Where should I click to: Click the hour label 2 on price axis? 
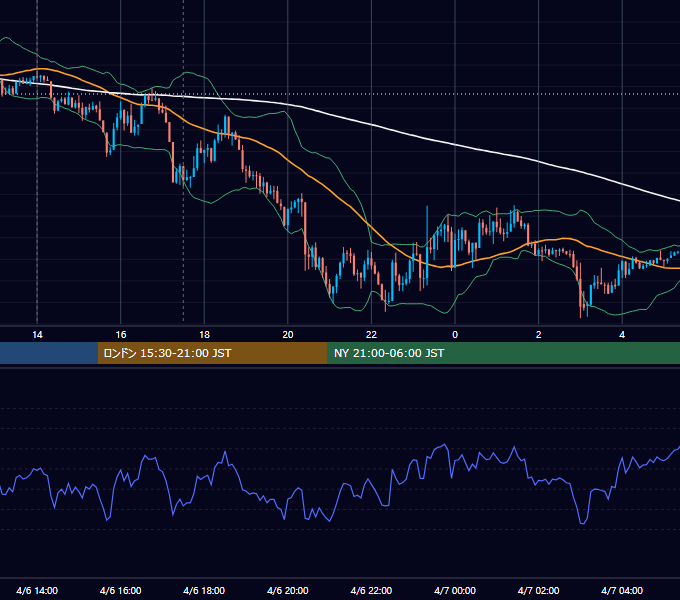(539, 335)
